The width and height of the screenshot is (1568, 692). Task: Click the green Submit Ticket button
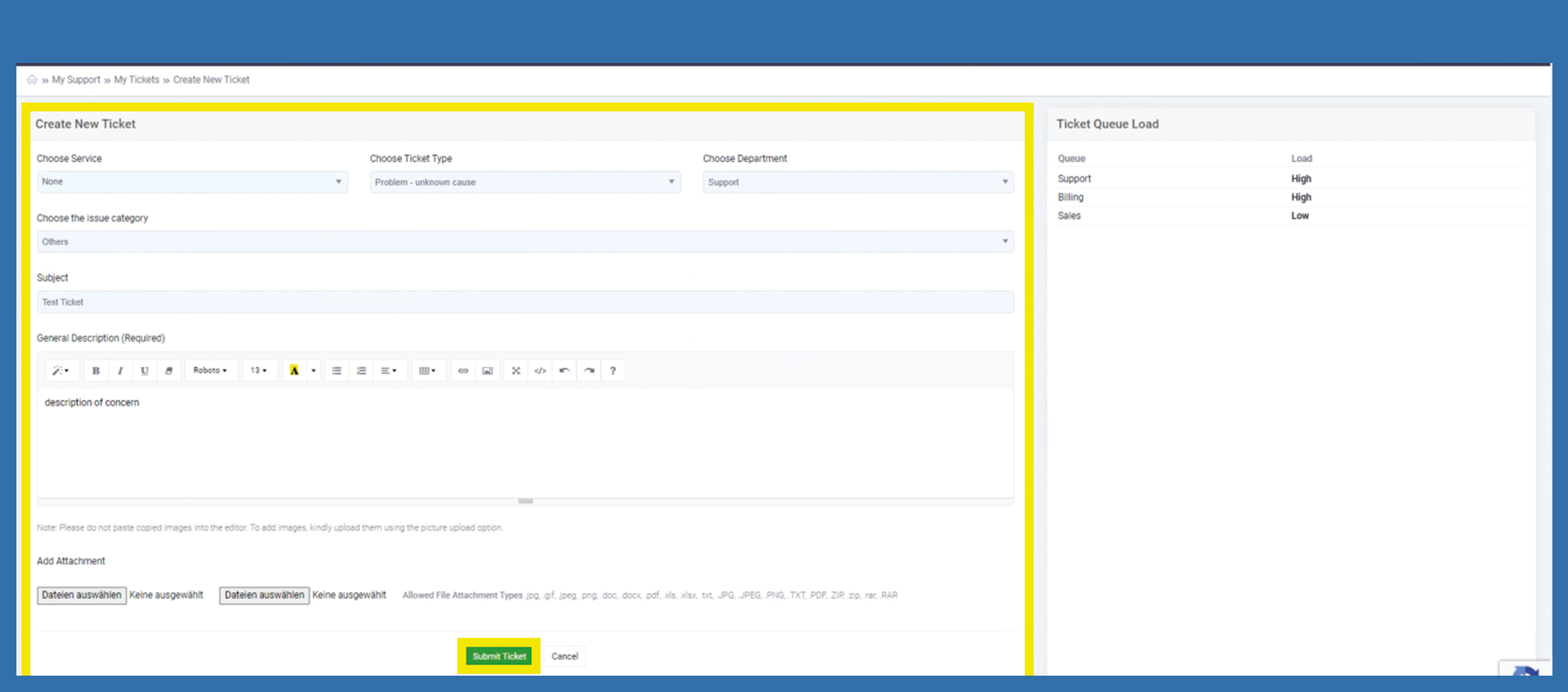coord(499,656)
